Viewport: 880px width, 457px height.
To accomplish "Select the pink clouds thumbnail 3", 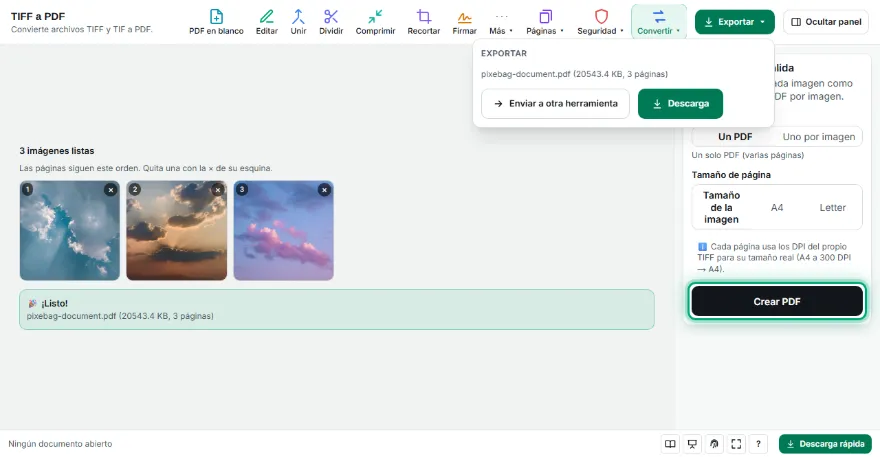I will click(283, 230).
